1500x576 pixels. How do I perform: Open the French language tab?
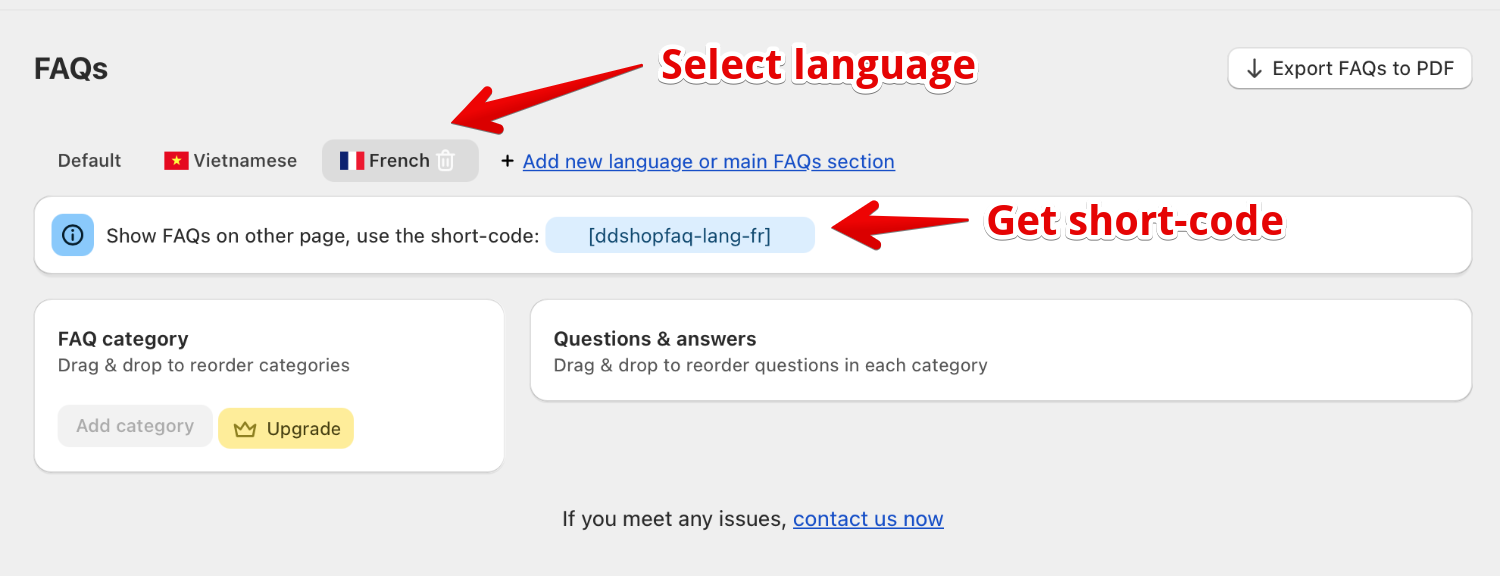click(398, 161)
